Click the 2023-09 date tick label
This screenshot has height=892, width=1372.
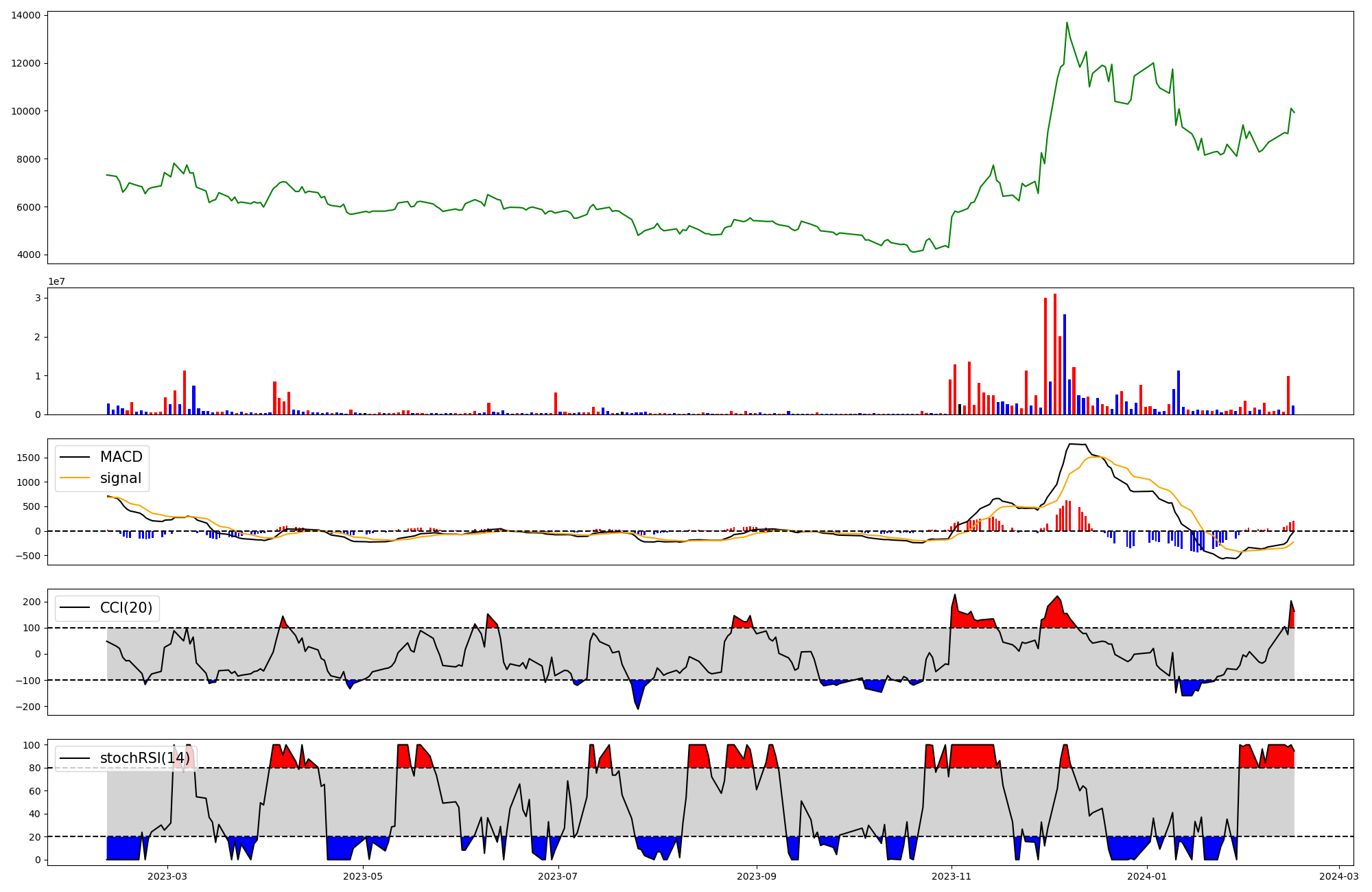click(757, 876)
